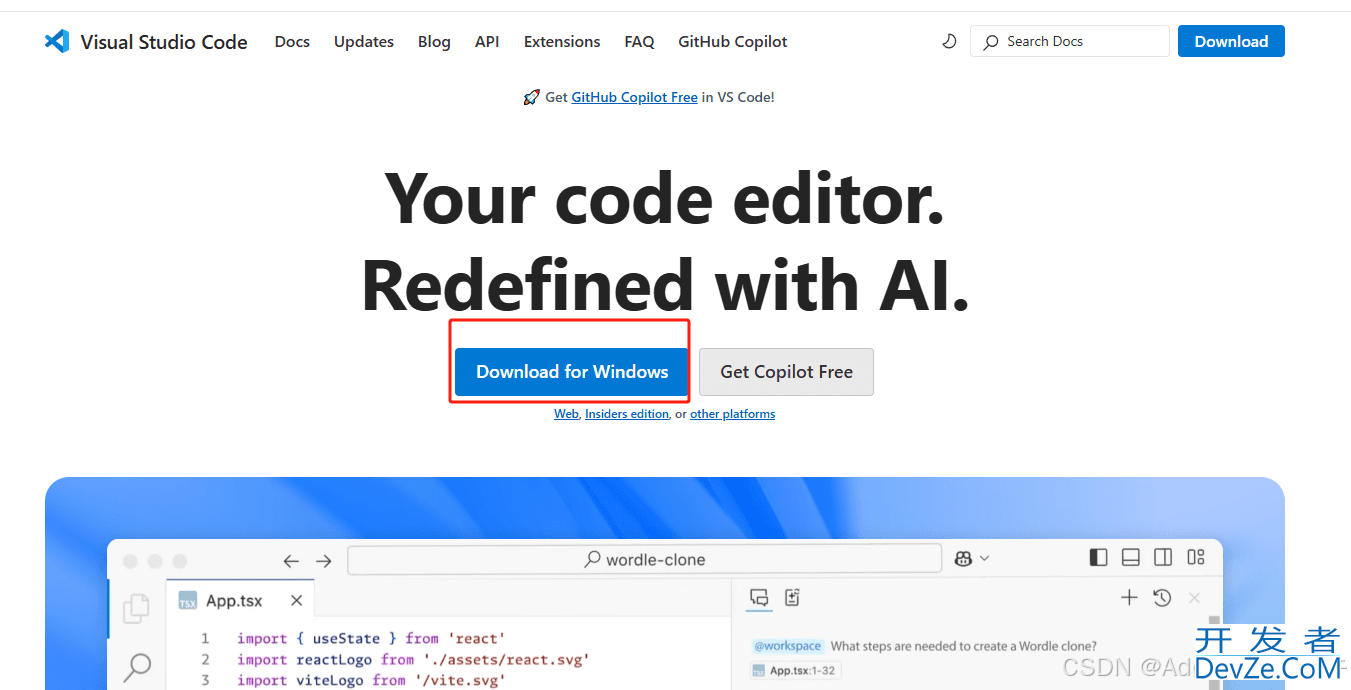The width and height of the screenshot is (1351, 690).
Task: Start a new chat with plus icon
Action: [1129, 598]
